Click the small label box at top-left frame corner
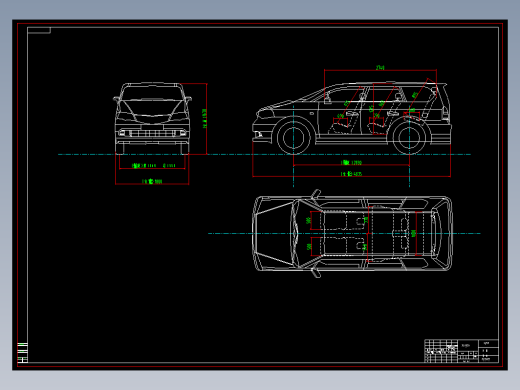This screenshot has width=520, height=390. [39, 30]
